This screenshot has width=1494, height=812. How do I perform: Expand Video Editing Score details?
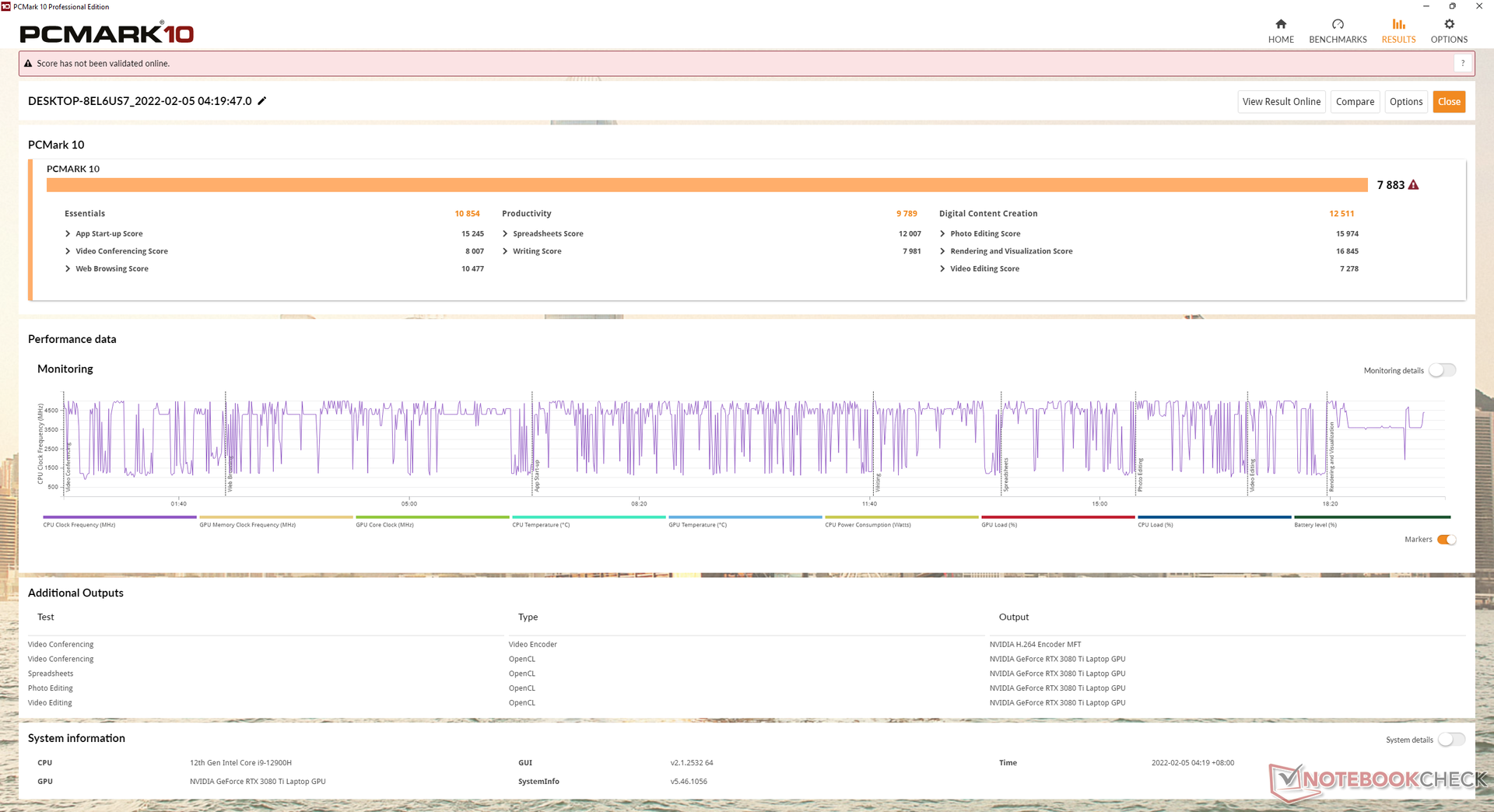[x=942, y=269]
